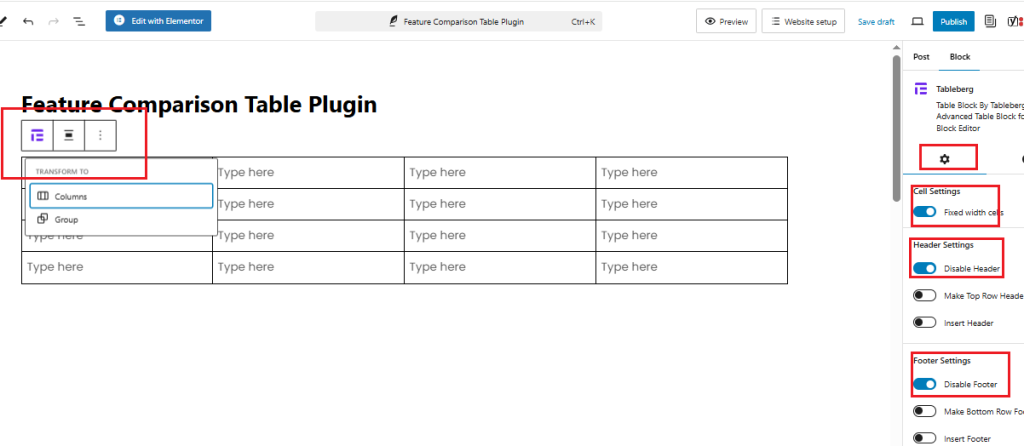Screen dimensions: 1024x446
Task: Open the Yoast SEO icon in top bar
Action: 1016,22
